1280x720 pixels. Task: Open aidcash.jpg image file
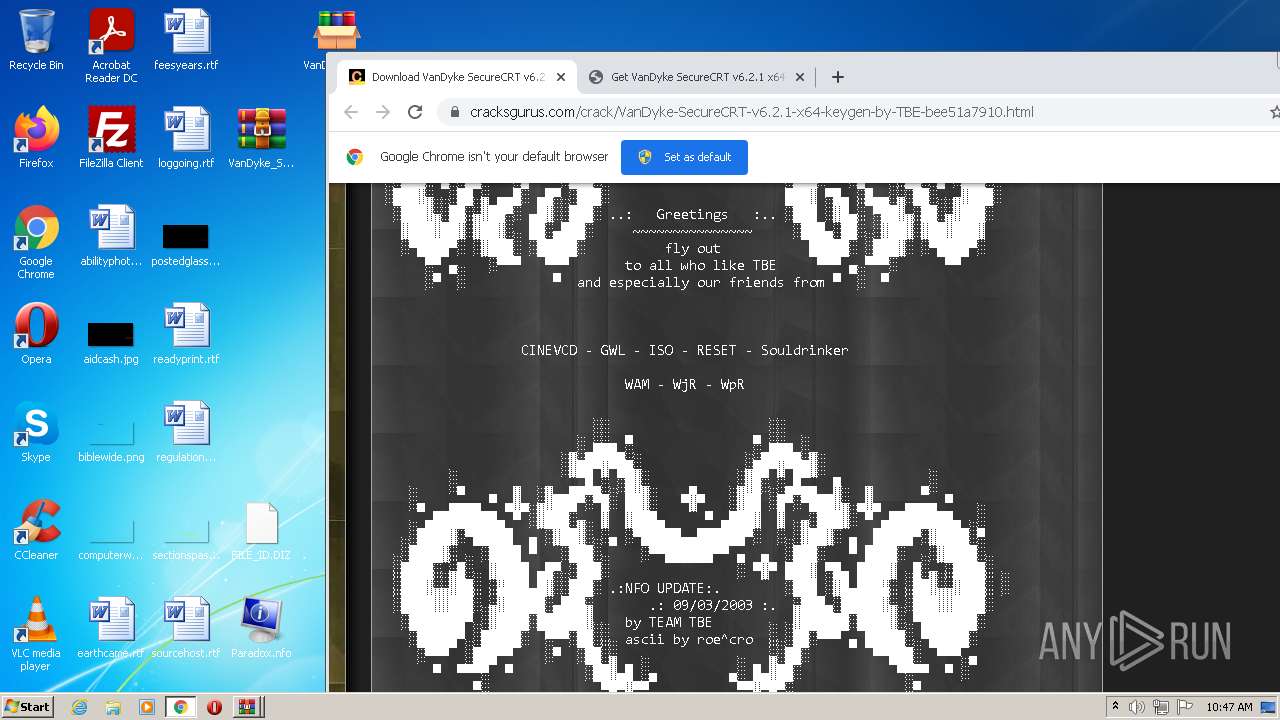click(x=111, y=343)
